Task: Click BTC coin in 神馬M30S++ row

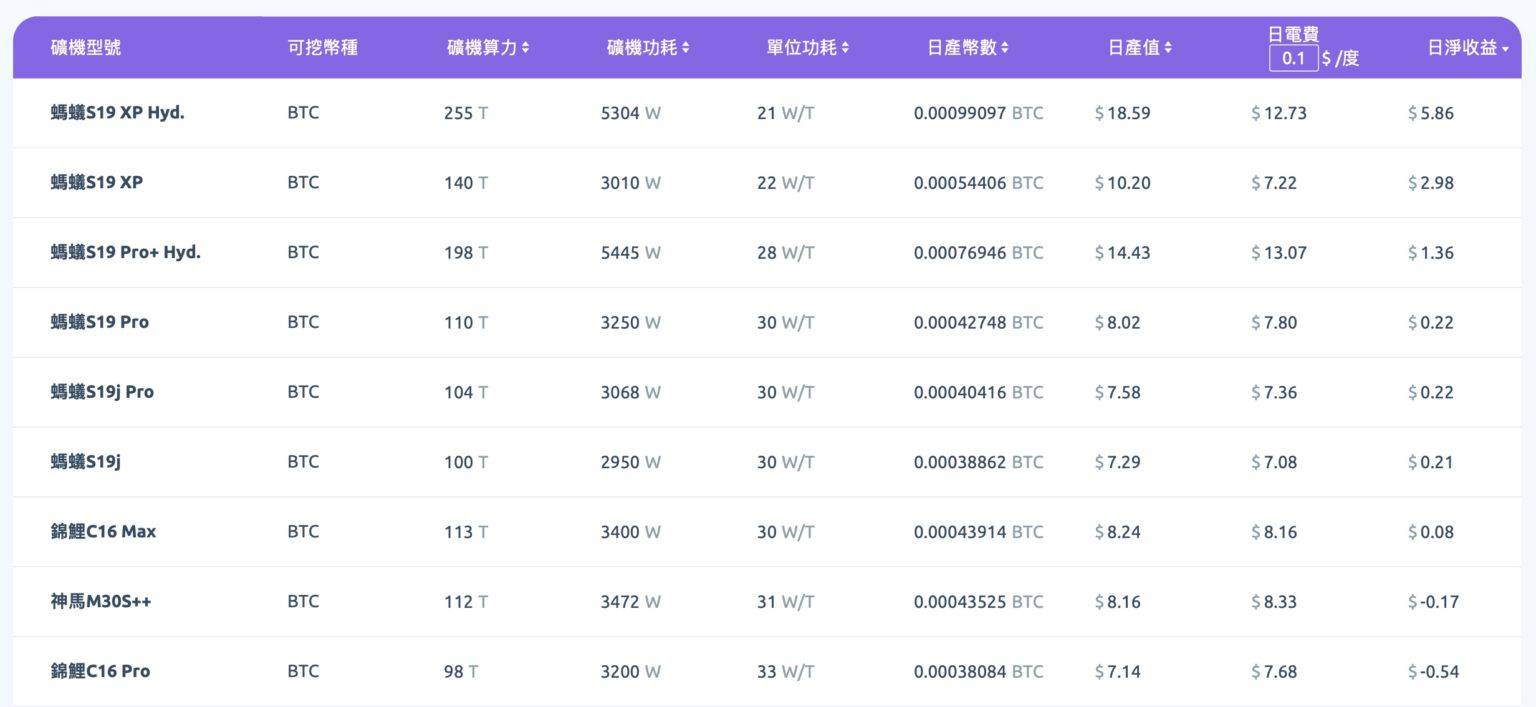Action: [303, 601]
